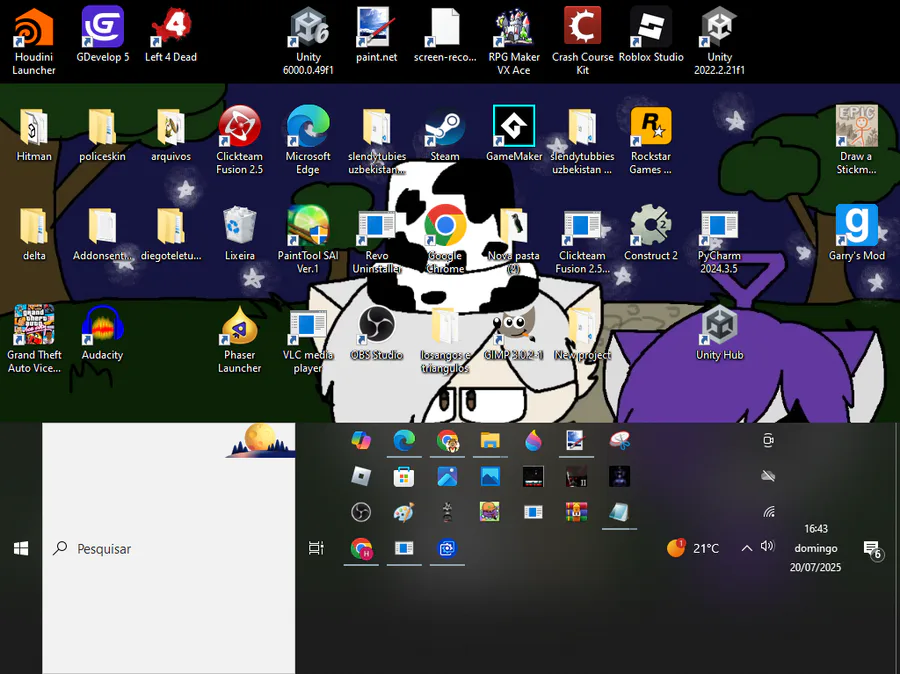Viewport: 900px width, 674px height.
Task: Select the diegoteletu... folder
Action: click(x=171, y=234)
